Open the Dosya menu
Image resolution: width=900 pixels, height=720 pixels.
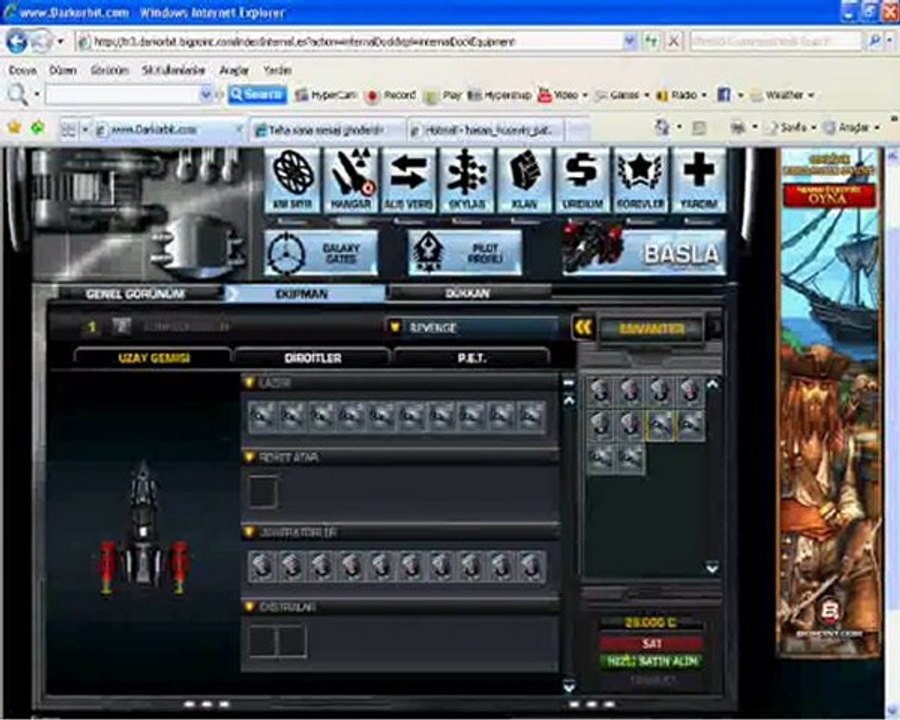tap(23, 70)
